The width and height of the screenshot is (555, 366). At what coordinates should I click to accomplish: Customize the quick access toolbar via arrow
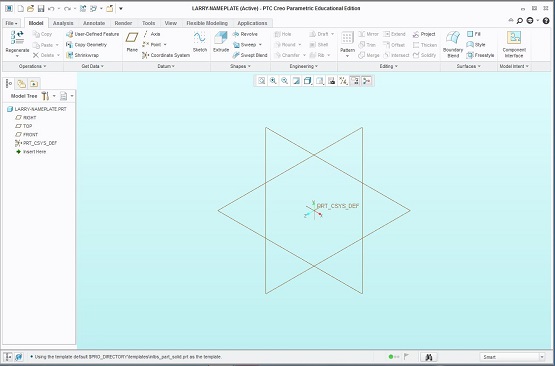click(121, 8)
